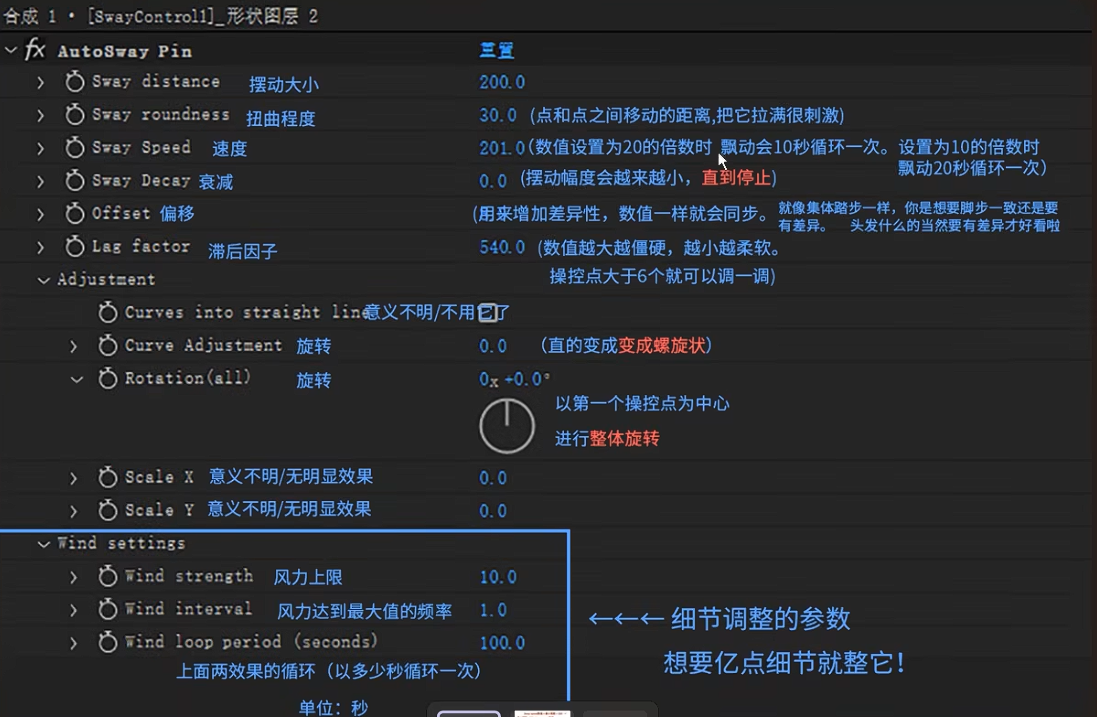Adjust the Rotation(all) angle dial

coord(507,424)
